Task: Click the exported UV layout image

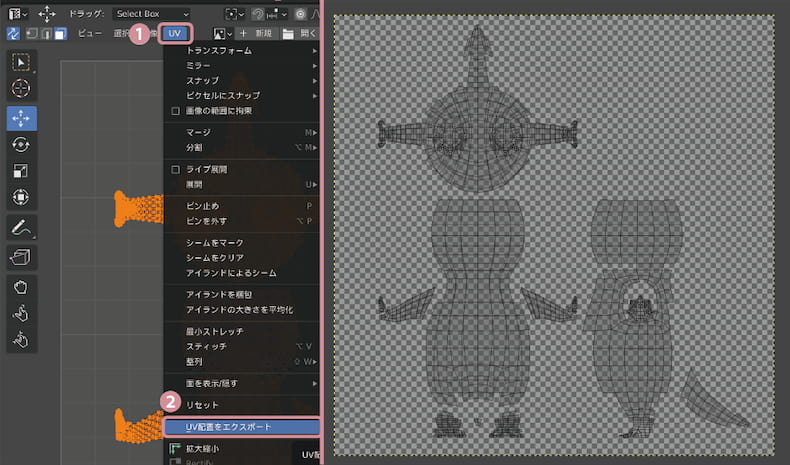Action: coord(554,235)
